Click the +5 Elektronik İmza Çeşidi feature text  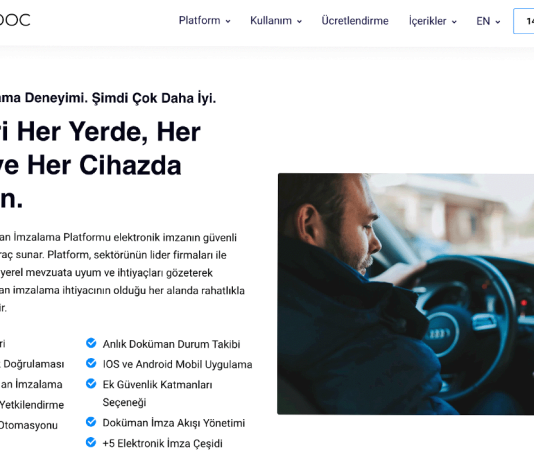pos(162,444)
